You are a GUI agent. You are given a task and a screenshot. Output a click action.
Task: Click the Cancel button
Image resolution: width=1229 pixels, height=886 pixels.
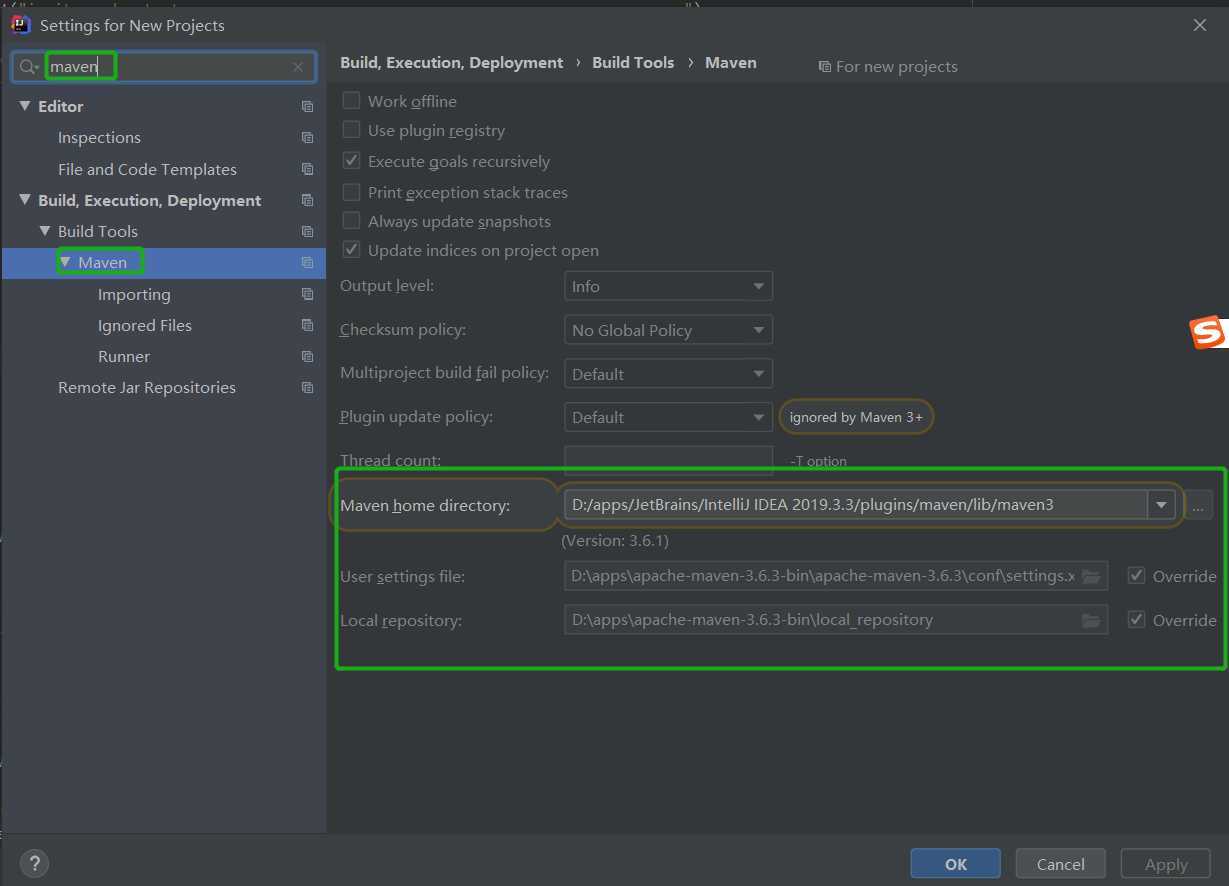tap(1061, 864)
